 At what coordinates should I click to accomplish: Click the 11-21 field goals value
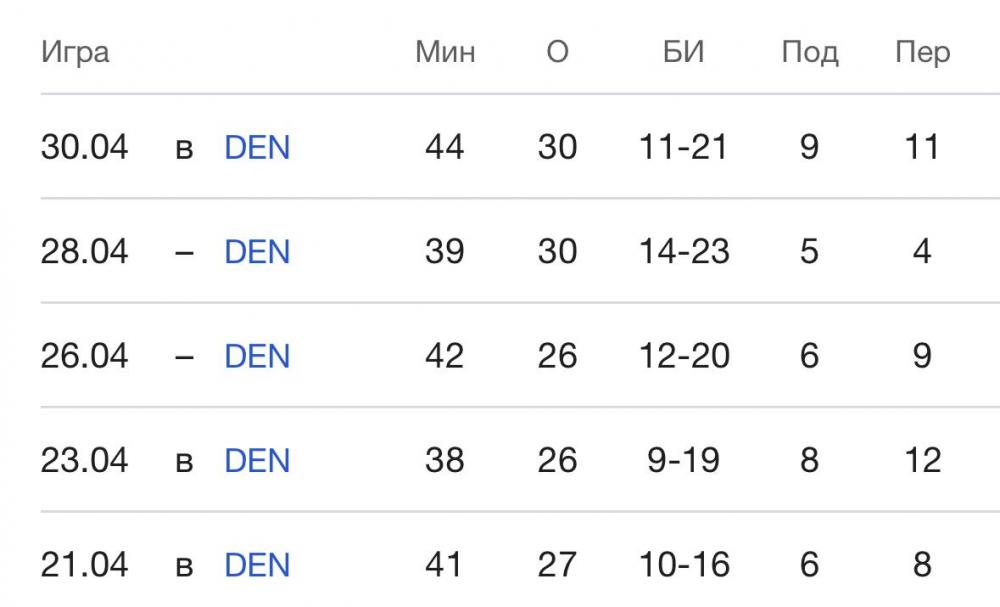[684, 148]
